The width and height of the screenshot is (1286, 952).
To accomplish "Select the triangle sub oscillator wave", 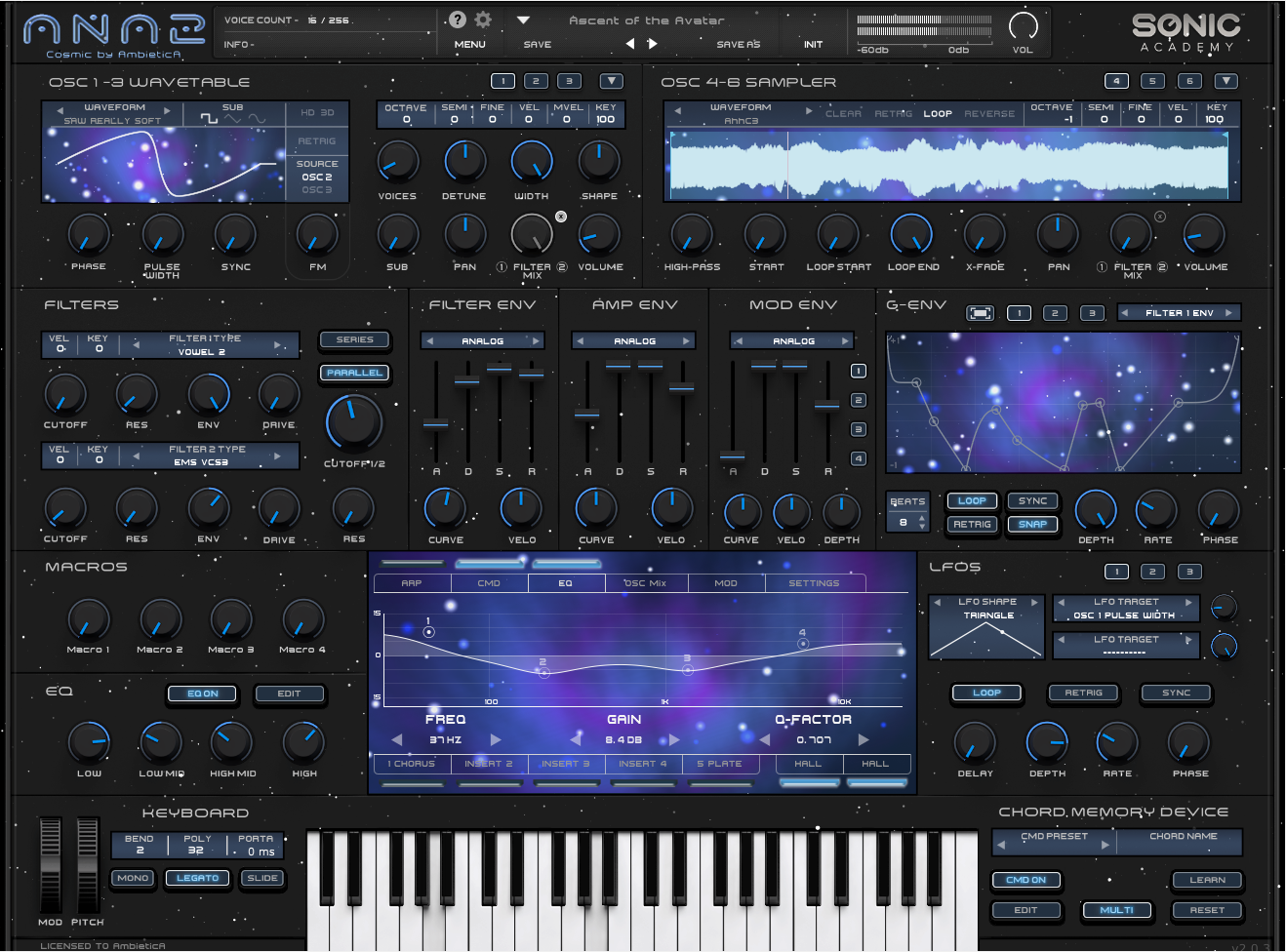I will pos(232,119).
